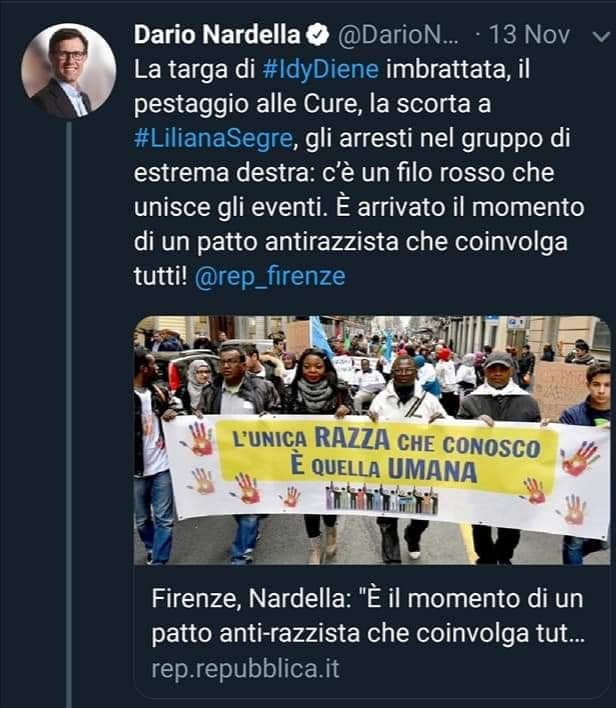Open the protest march banner photo

(x=372, y=440)
